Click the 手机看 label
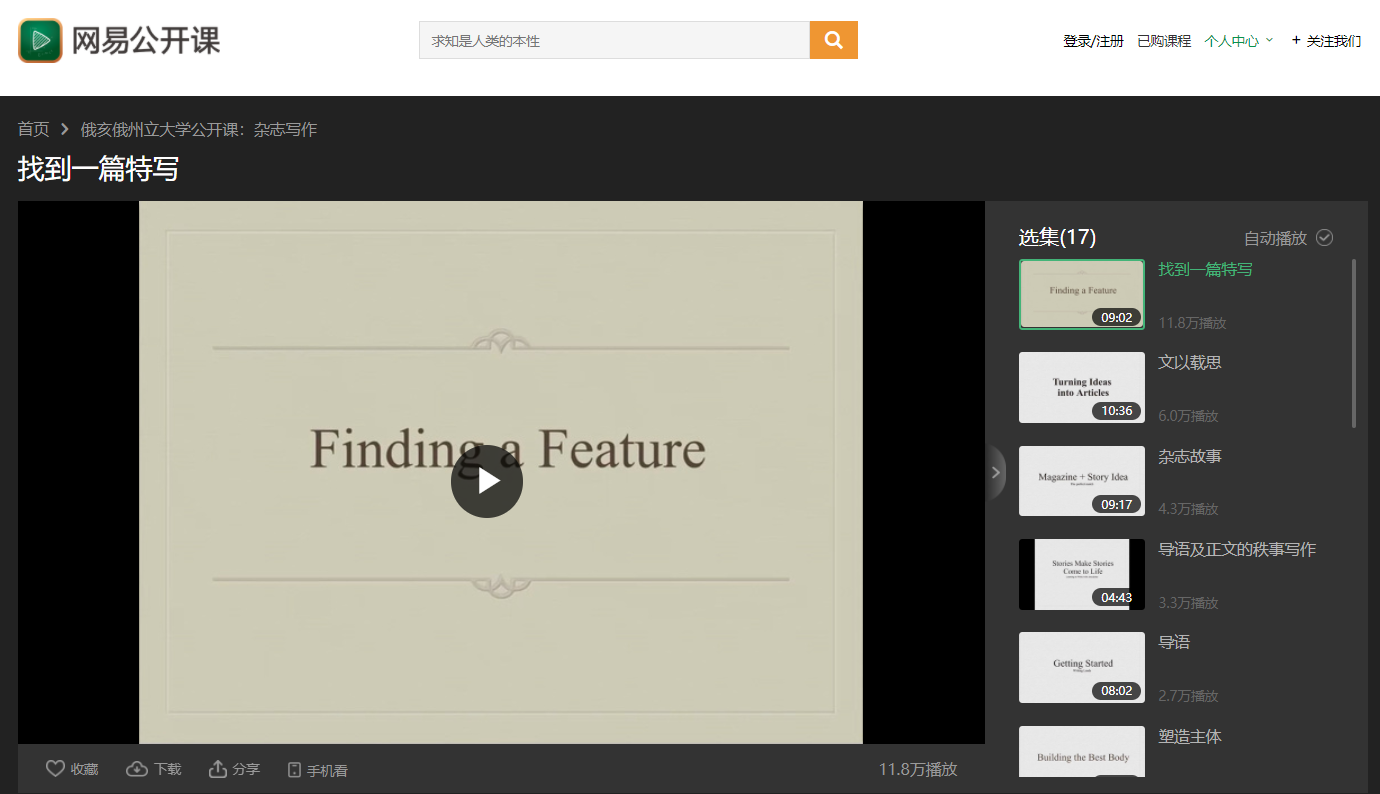Screen dimensions: 1380x794 tap(327, 771)
